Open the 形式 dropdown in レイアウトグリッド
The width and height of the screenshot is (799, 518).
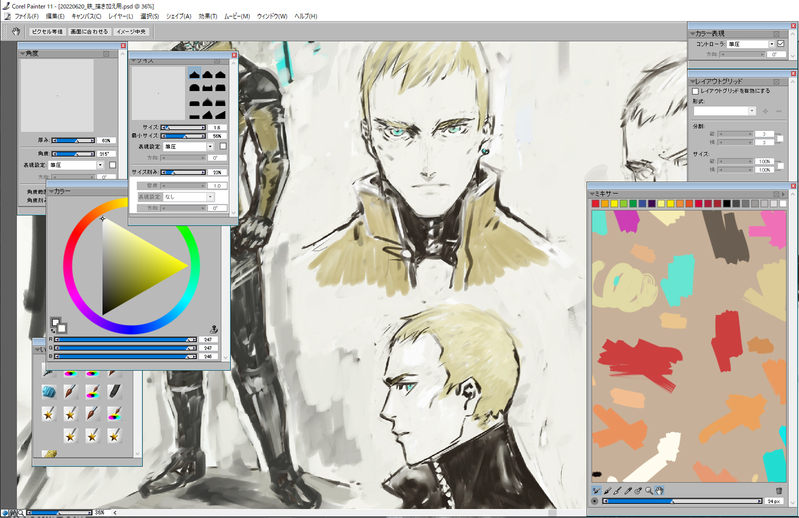[x=724, y=111]
